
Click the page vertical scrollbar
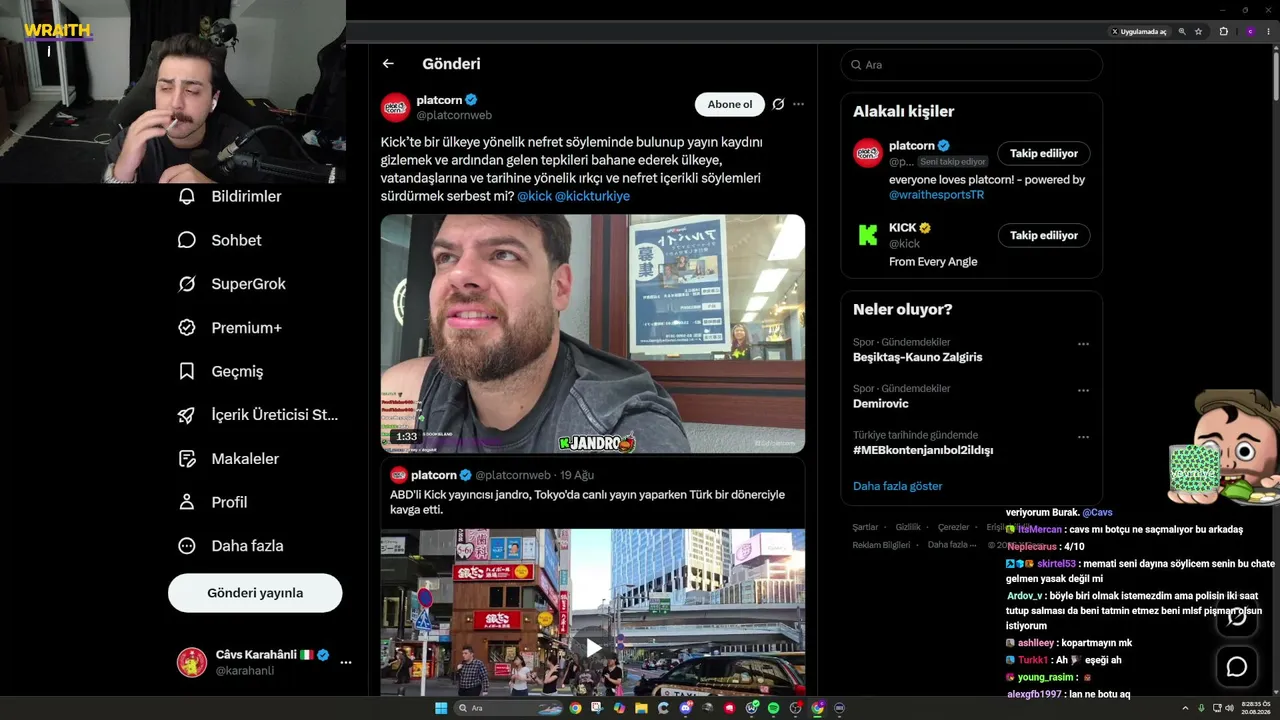coord(1276,75)
